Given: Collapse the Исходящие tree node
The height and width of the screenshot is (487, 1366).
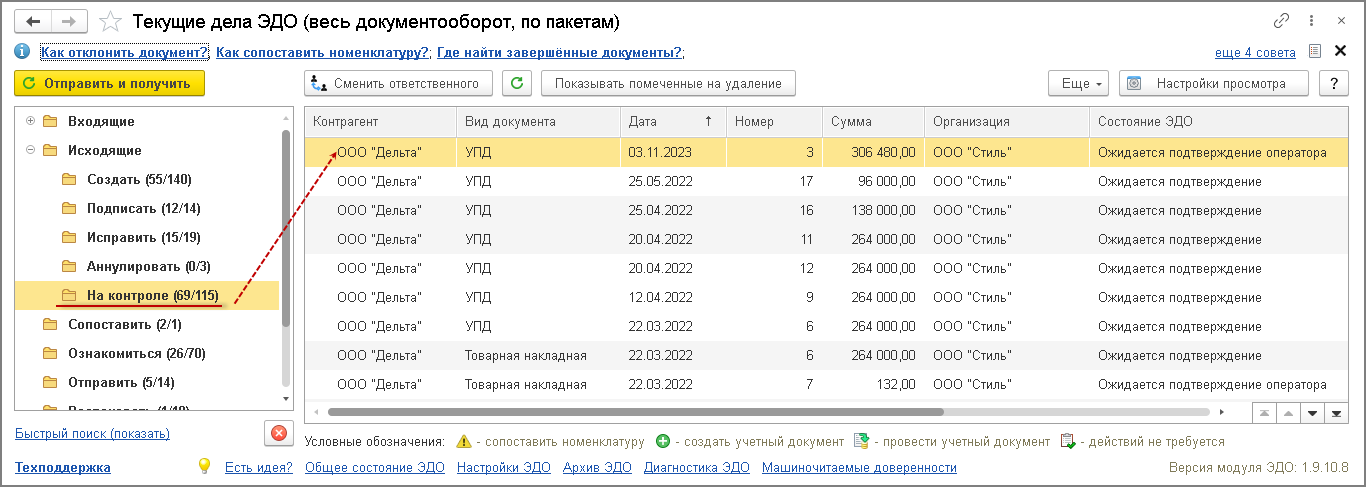Looking at the screenshot, I should pyautogui.click(x=30, y=150).
